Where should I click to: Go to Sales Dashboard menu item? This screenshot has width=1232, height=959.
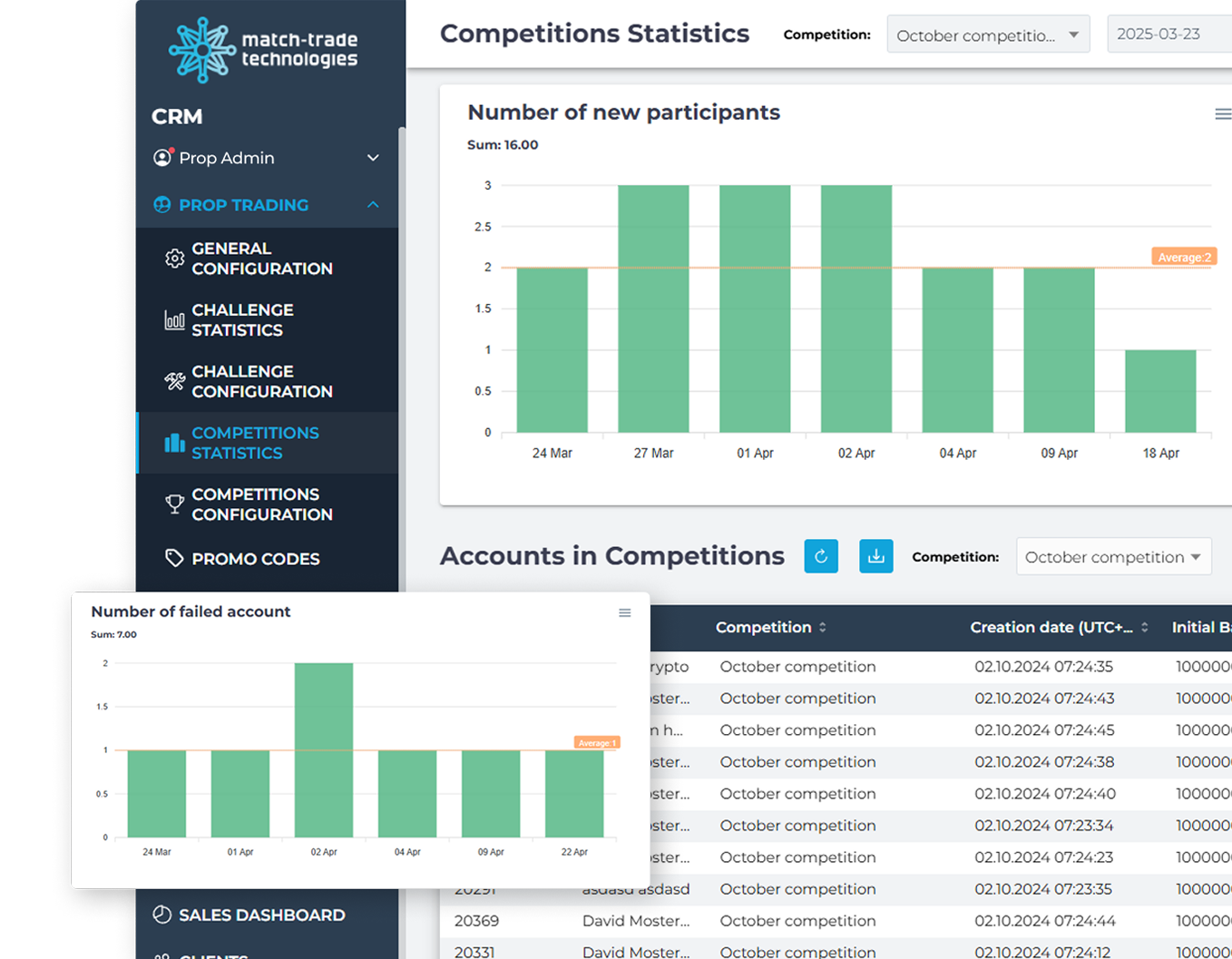261,915
